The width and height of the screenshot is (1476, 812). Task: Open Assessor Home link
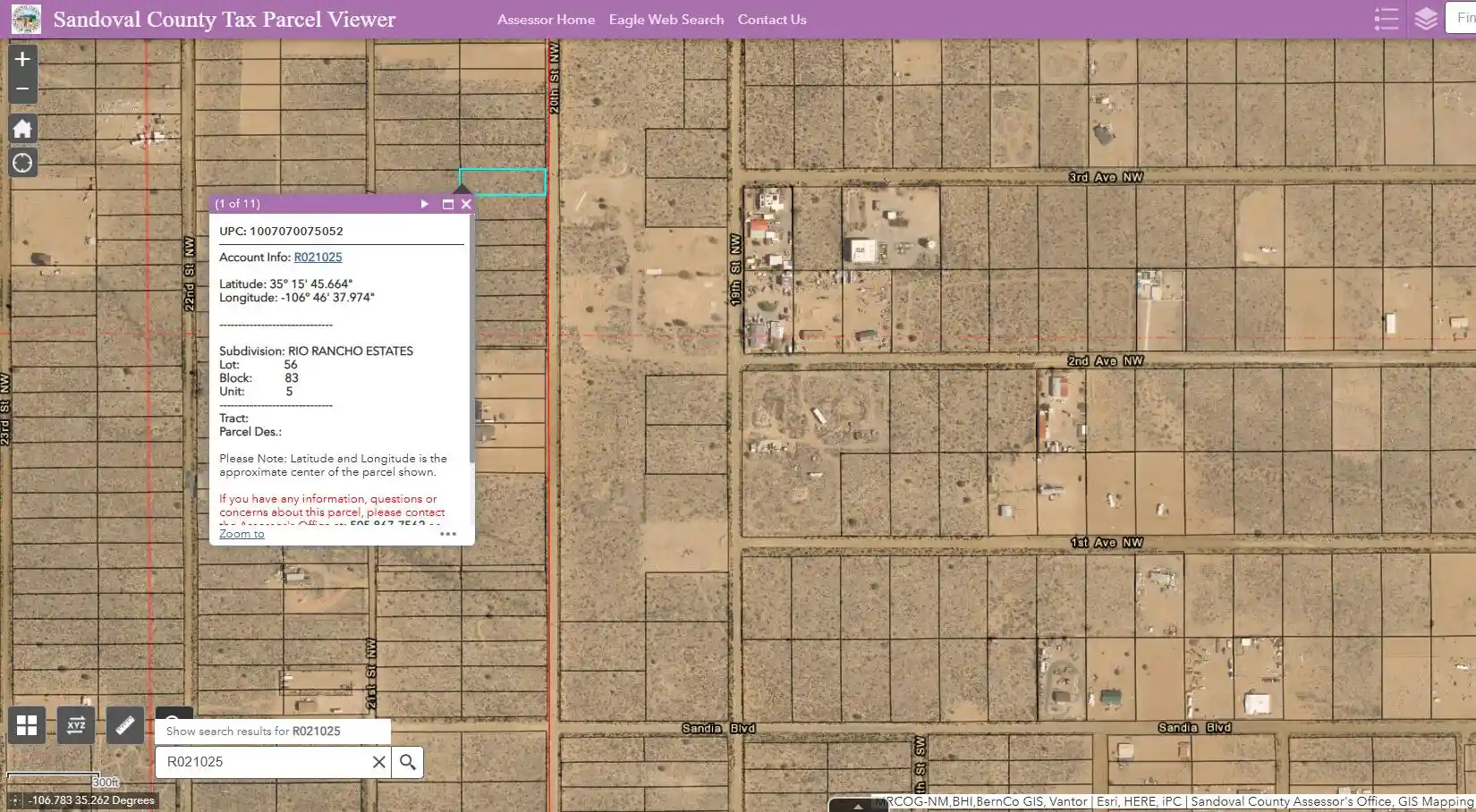point(546,20)
